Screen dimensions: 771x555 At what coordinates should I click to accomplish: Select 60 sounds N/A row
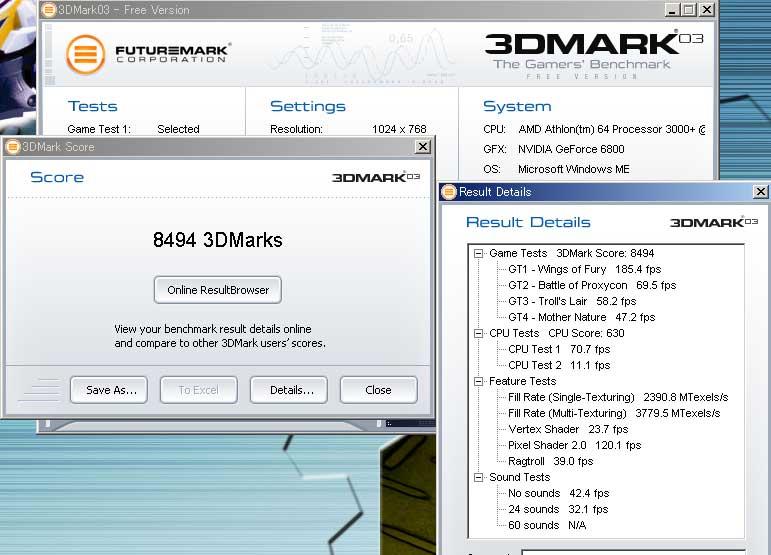point(547,525)
